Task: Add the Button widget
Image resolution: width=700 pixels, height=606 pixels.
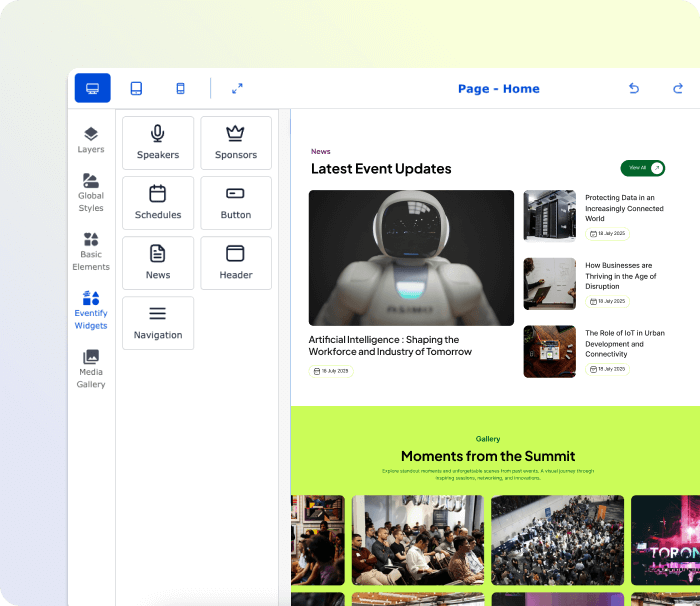Action: pos(236,203)
